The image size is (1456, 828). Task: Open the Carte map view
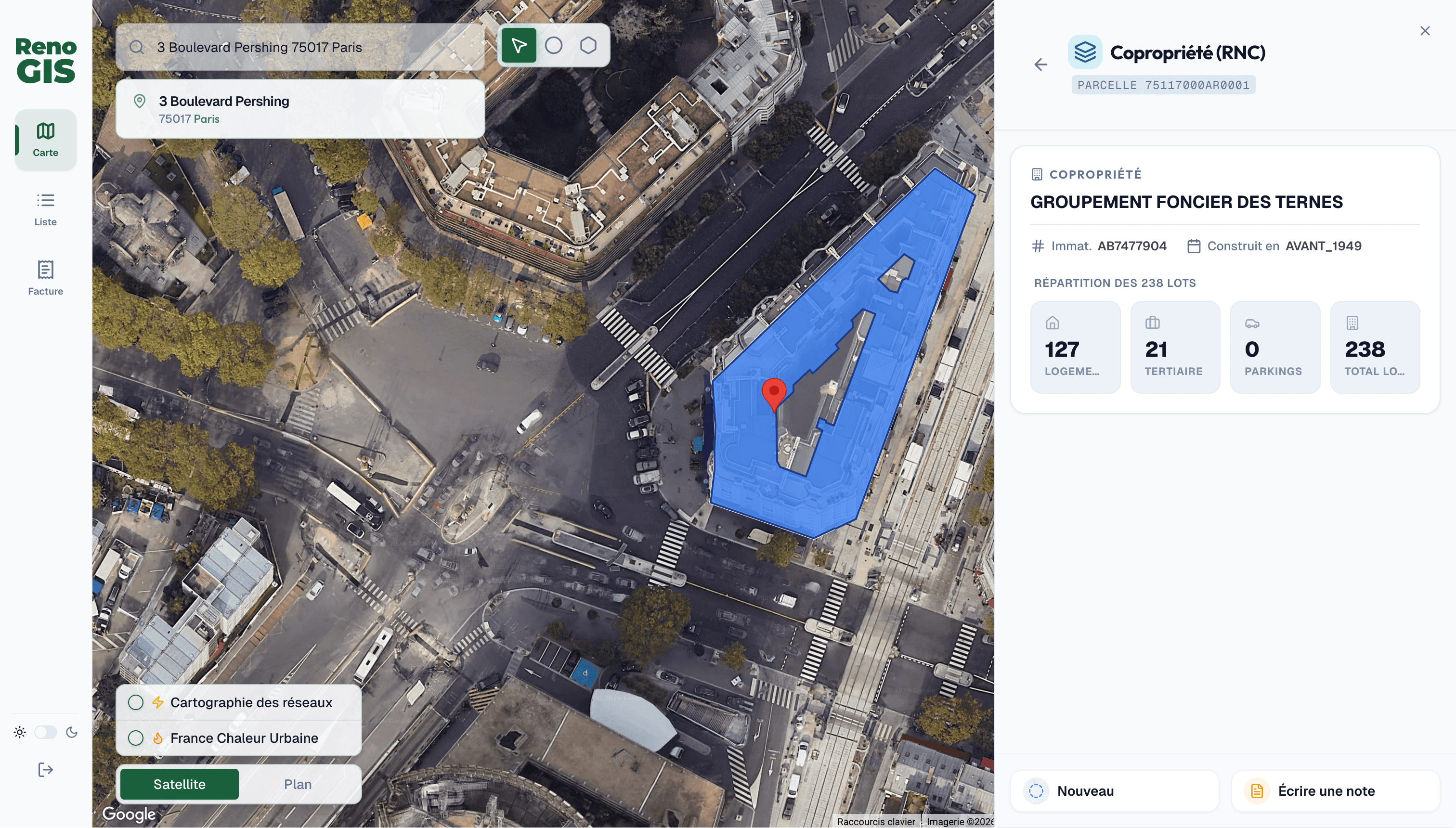[x=45, y=138]
